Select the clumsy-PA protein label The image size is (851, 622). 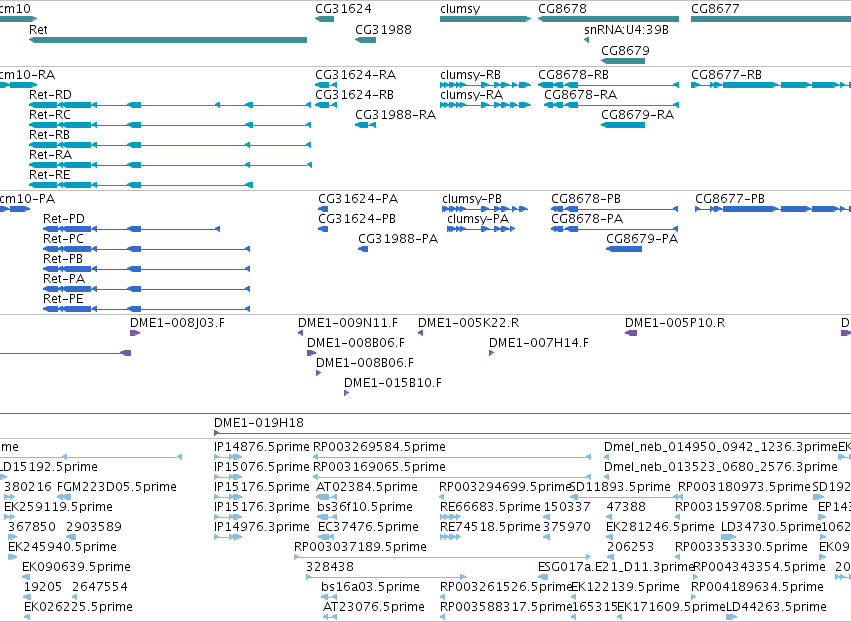pos(478,219)
